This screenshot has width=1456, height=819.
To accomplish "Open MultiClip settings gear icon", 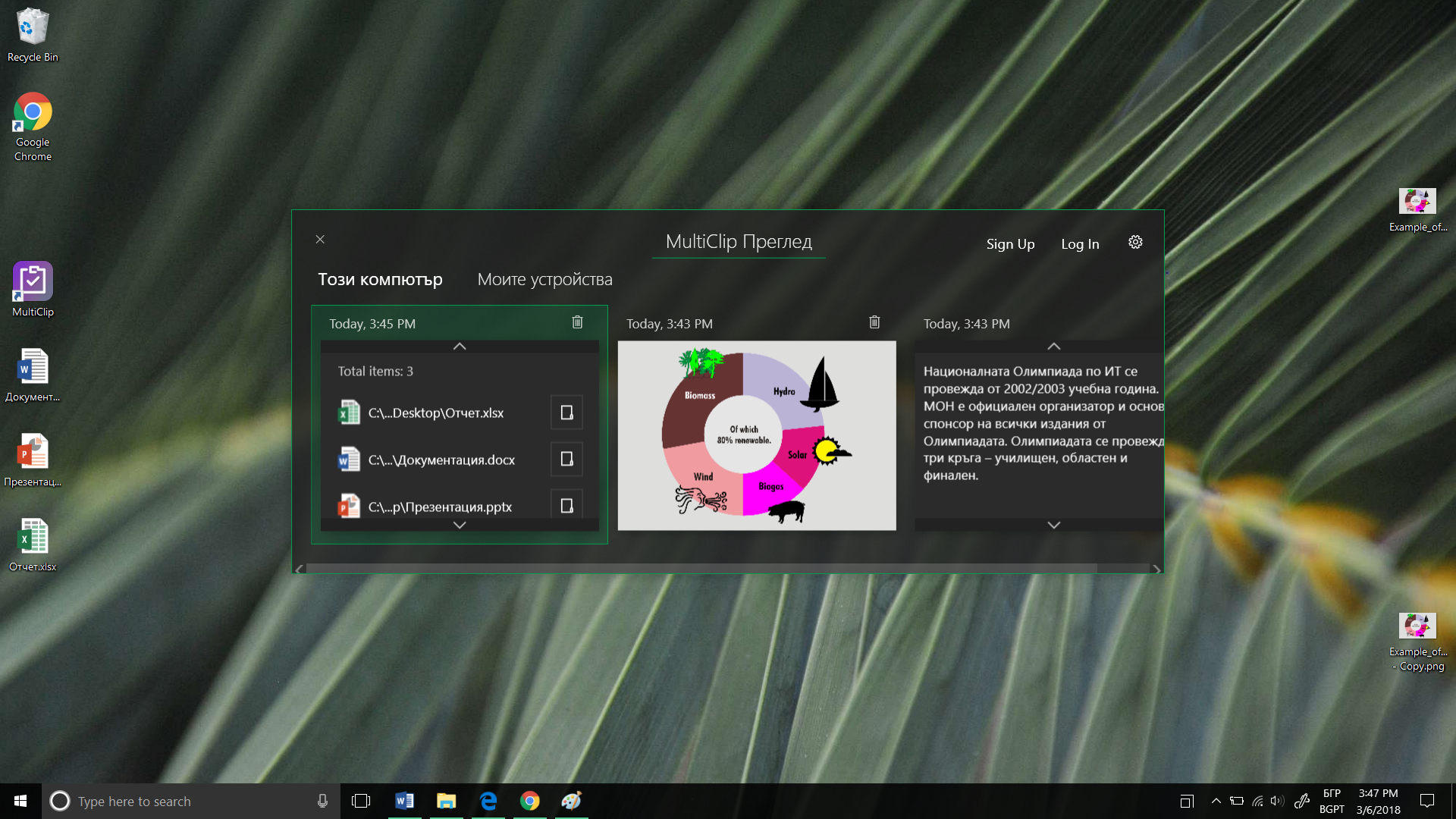I will pos(1135,243).
